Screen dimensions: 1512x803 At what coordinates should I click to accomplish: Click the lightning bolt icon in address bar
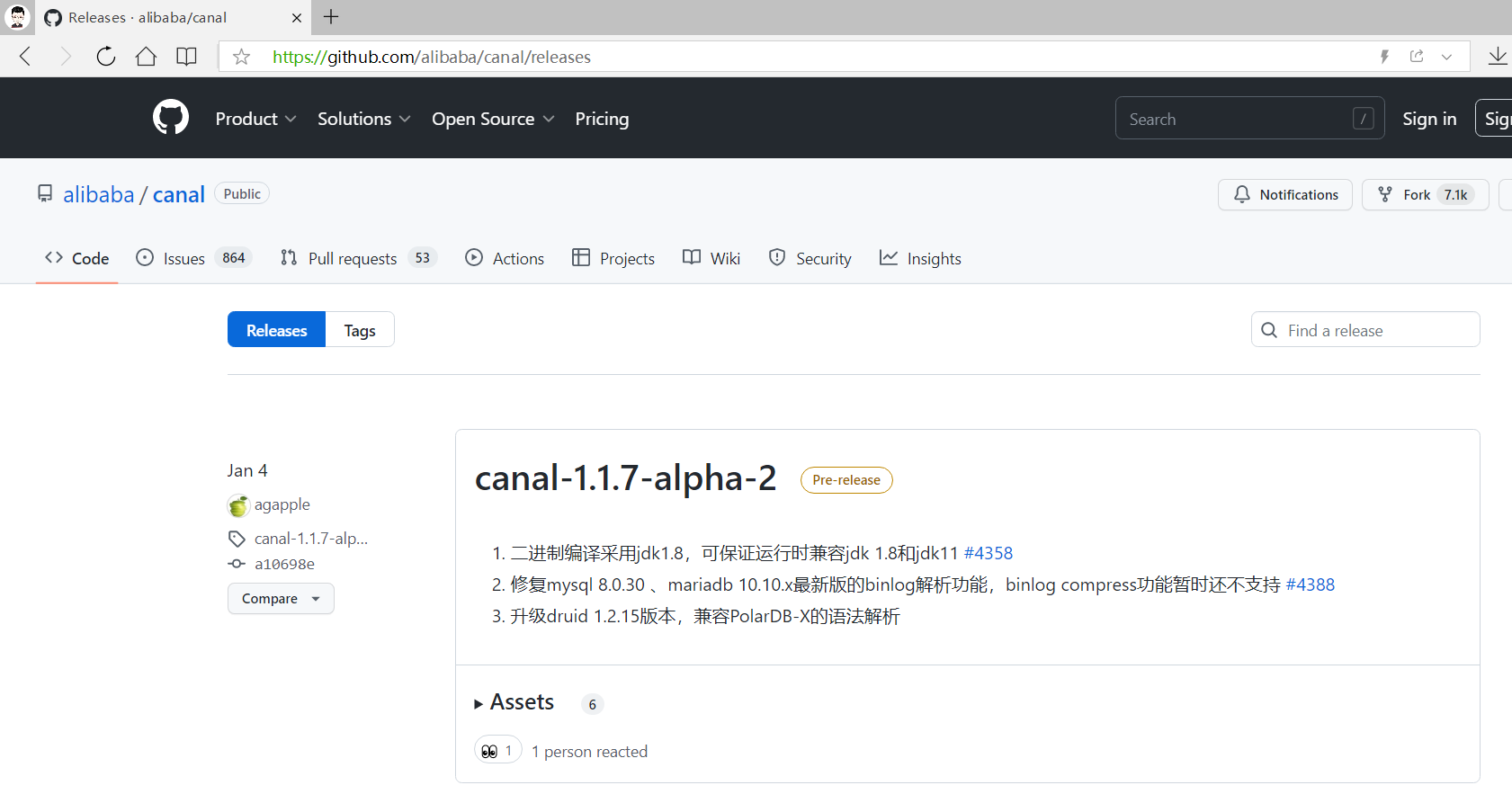coord(1385,57)
